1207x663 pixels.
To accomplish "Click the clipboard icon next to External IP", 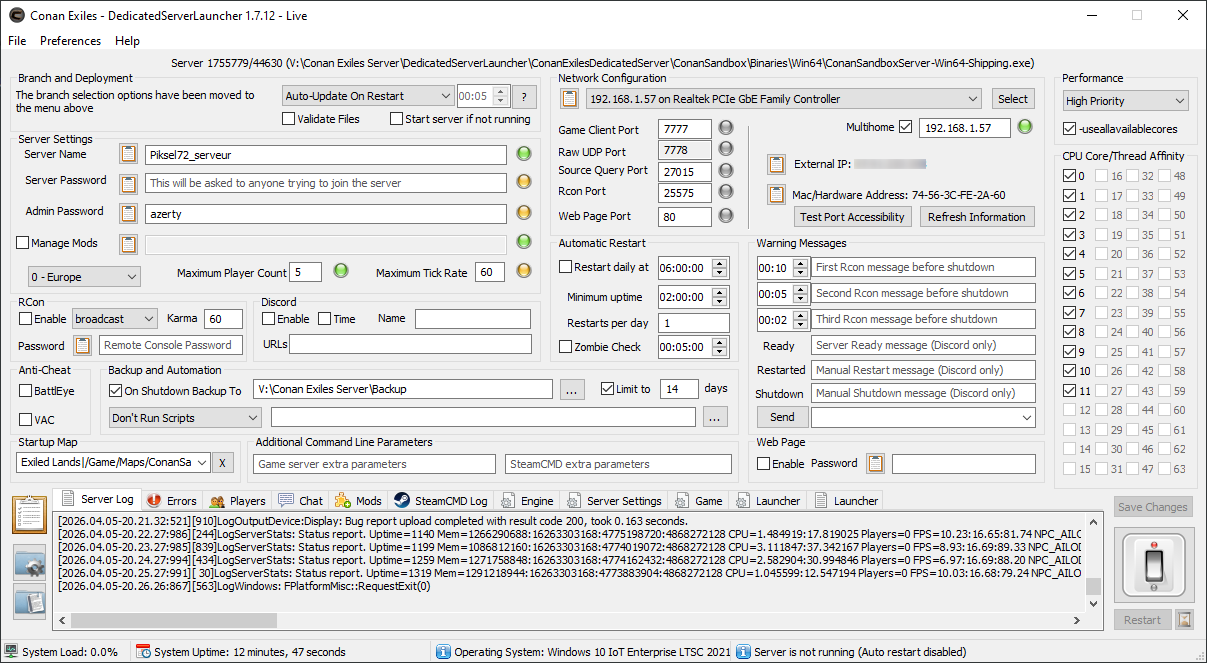I will pyautogui.click(x=776, y=164).
